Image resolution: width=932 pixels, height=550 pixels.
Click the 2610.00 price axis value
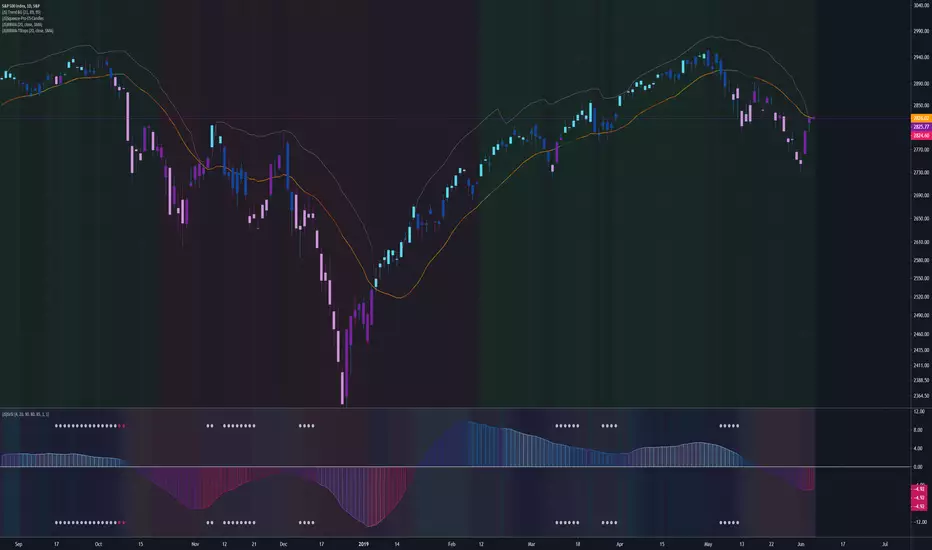pyautogui.click(x=921, y=242)
